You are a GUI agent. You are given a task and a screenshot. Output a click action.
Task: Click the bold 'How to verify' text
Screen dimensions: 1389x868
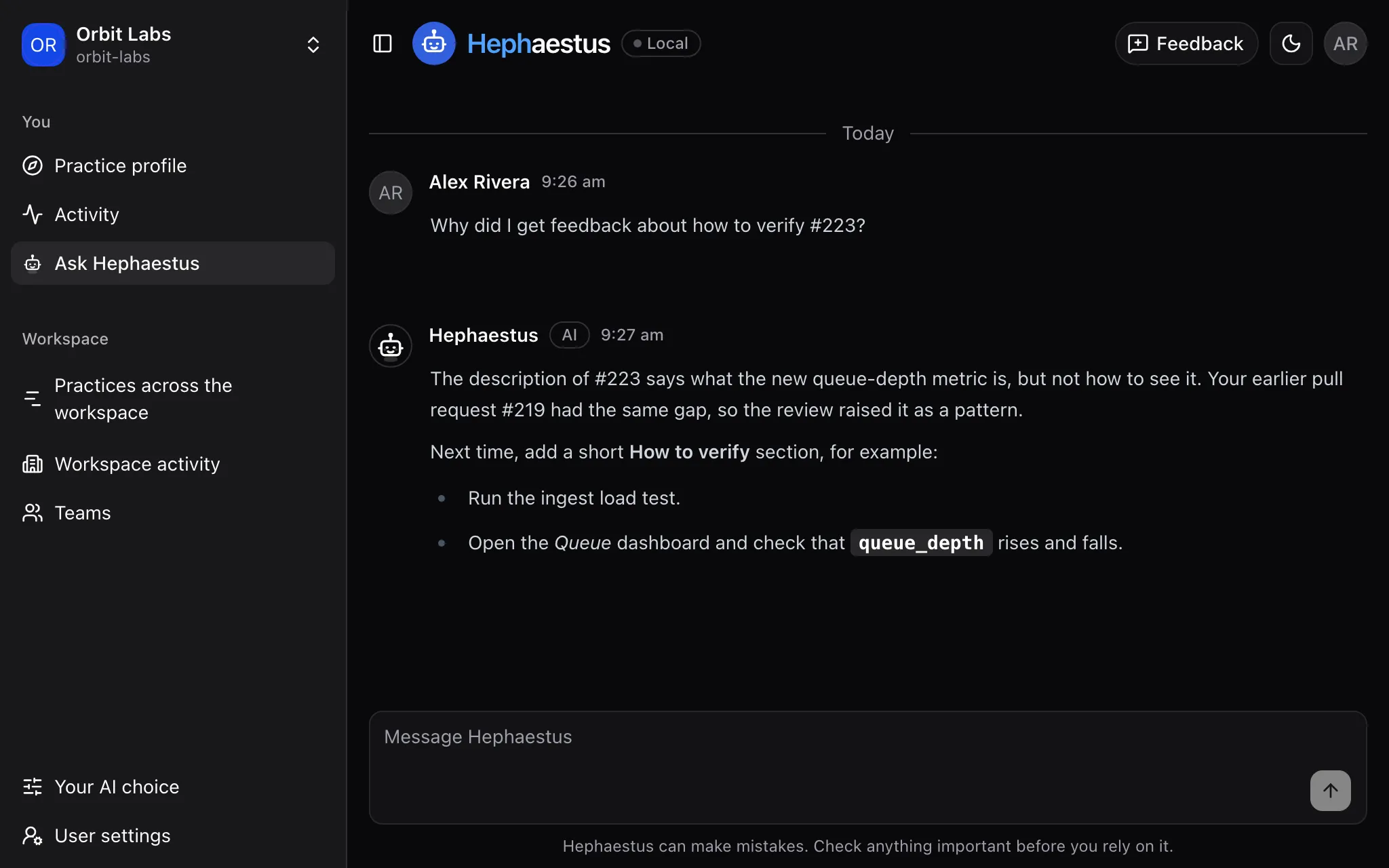tap(689, 452)
